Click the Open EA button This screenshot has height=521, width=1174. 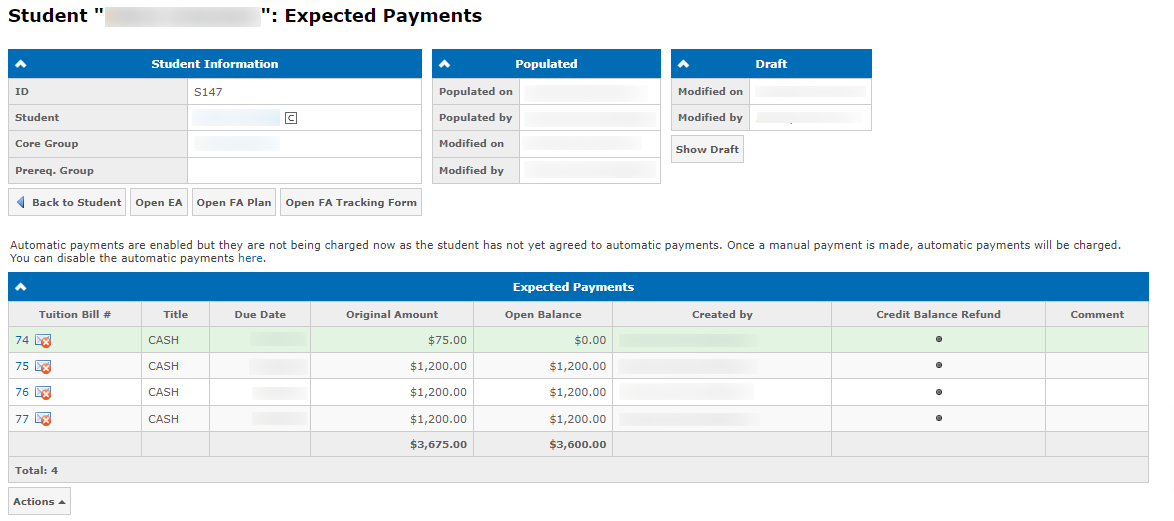click(159, 202)
